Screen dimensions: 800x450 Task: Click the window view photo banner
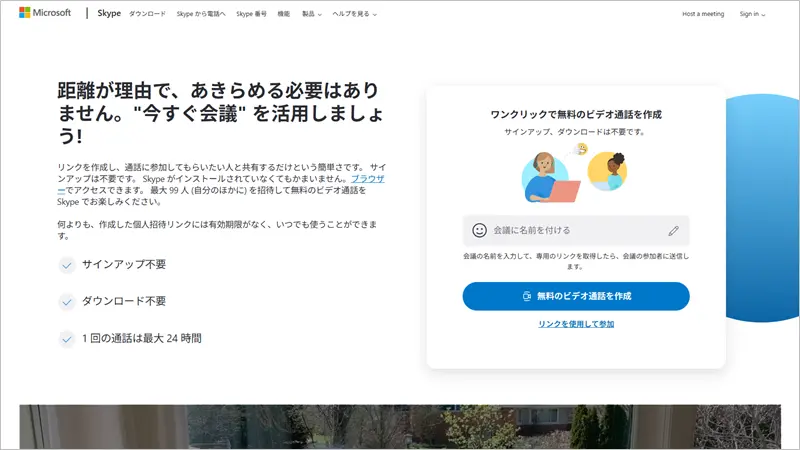pos(400,427)
